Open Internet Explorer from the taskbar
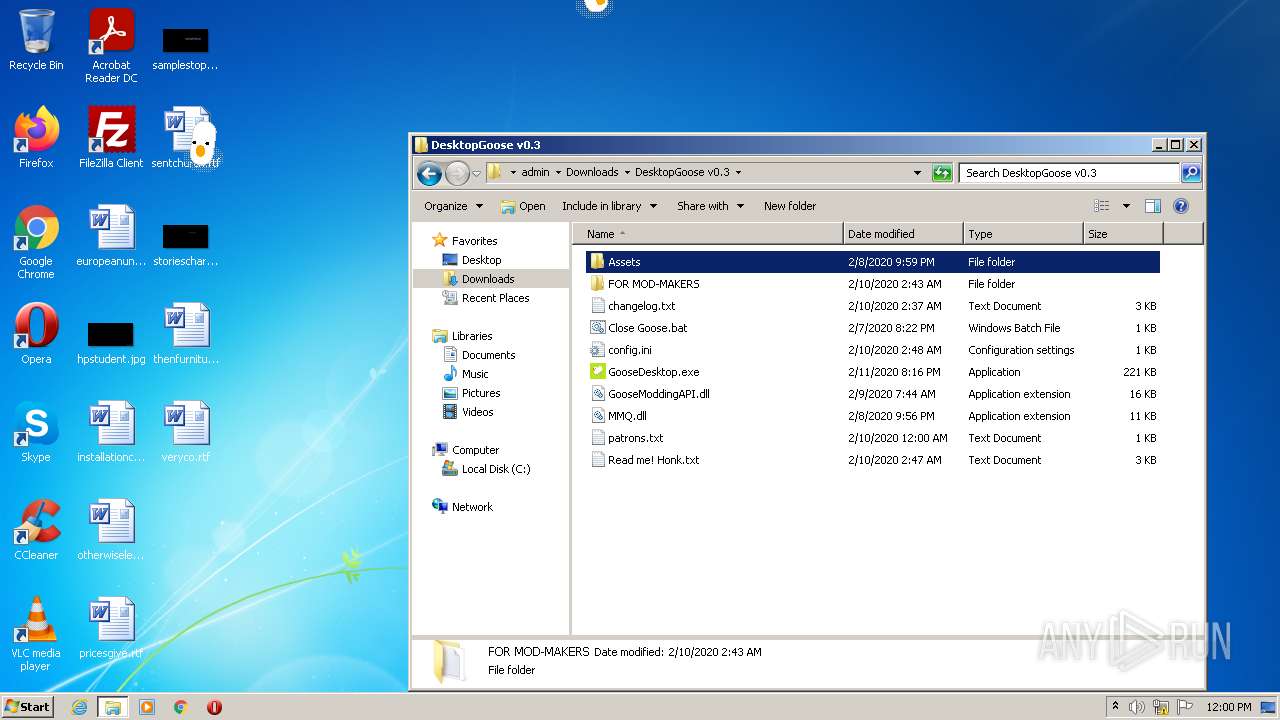This screenshot has width=1280, height=720. pyautogui.click(x=79, y=707)
